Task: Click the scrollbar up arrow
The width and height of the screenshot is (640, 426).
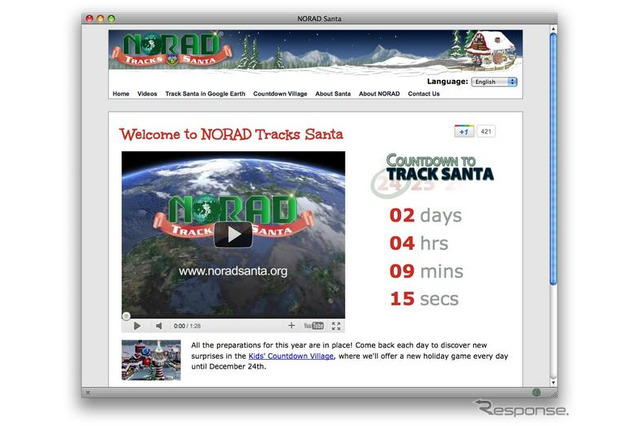Action: pyautogui.click(x=553, y=29)
